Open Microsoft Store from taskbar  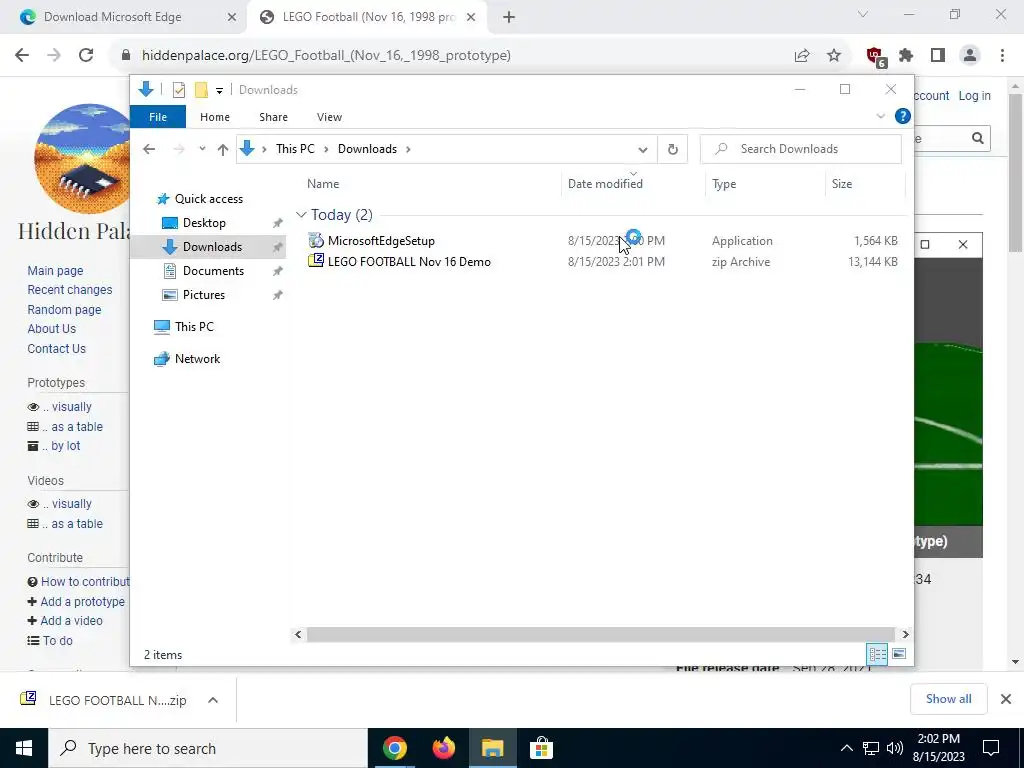[x=541, y=748]
